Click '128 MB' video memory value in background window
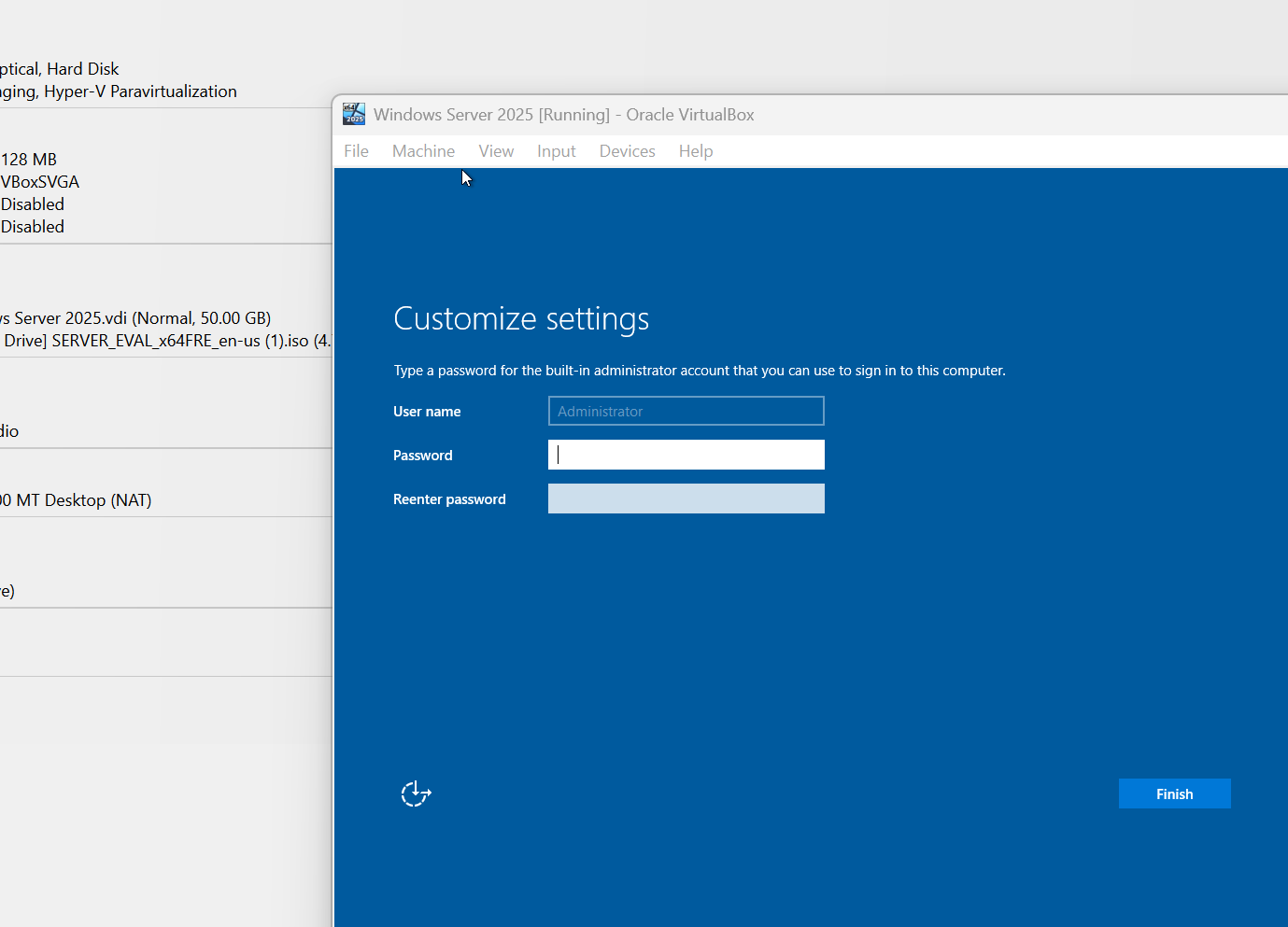1288x927 pixels. 29,160
